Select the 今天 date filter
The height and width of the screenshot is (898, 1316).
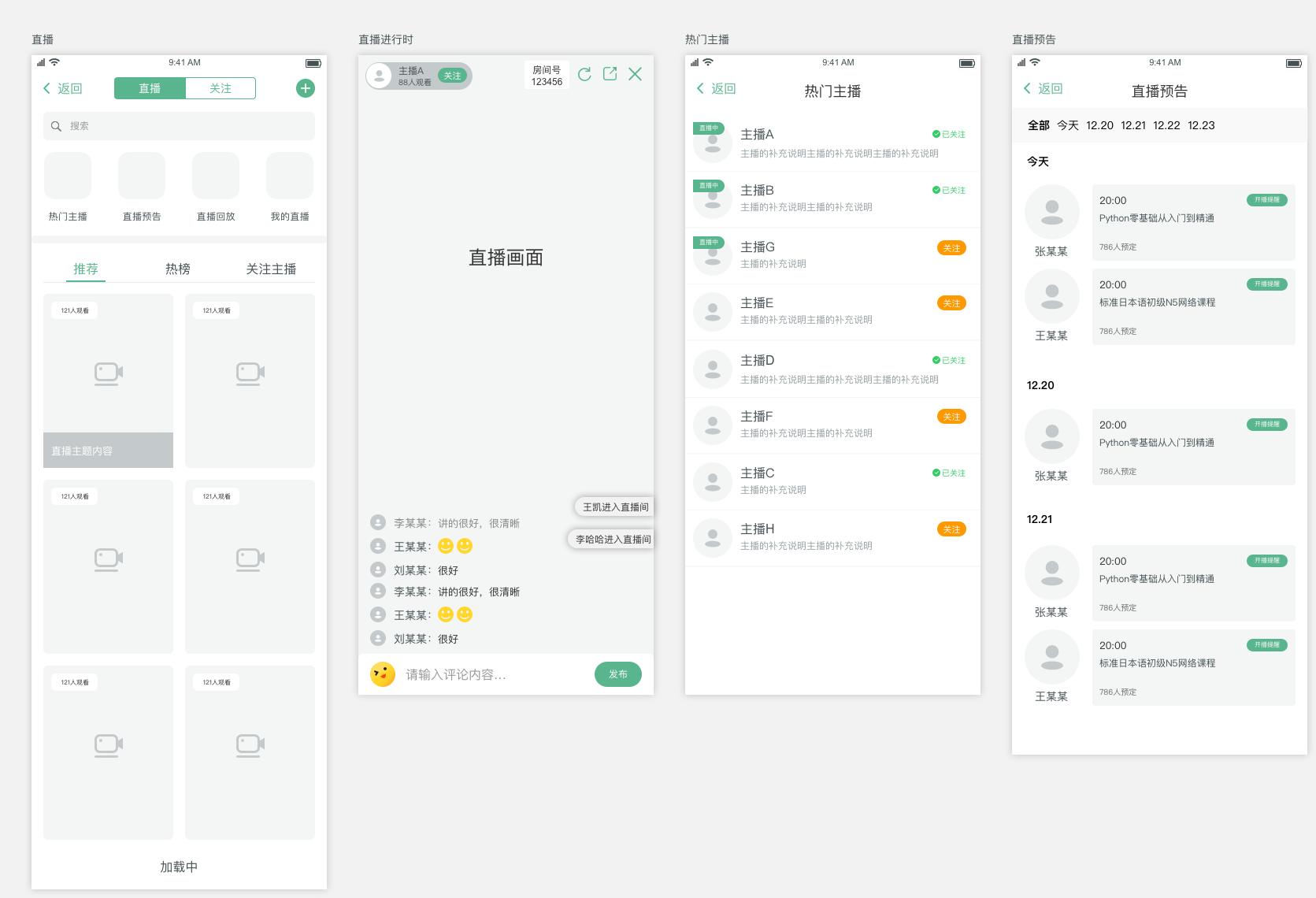(1068, 125)
